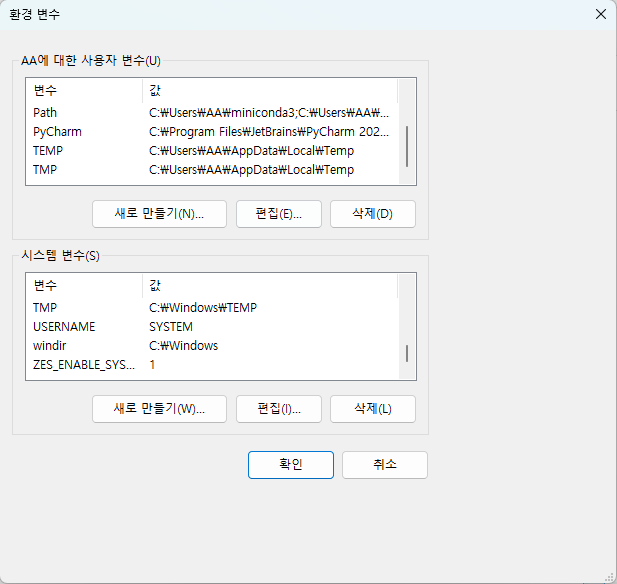Click 새로 만들기(N)... button for user variables
The width and height of the screenshot is (617, 584).
[x=159, y=214]
